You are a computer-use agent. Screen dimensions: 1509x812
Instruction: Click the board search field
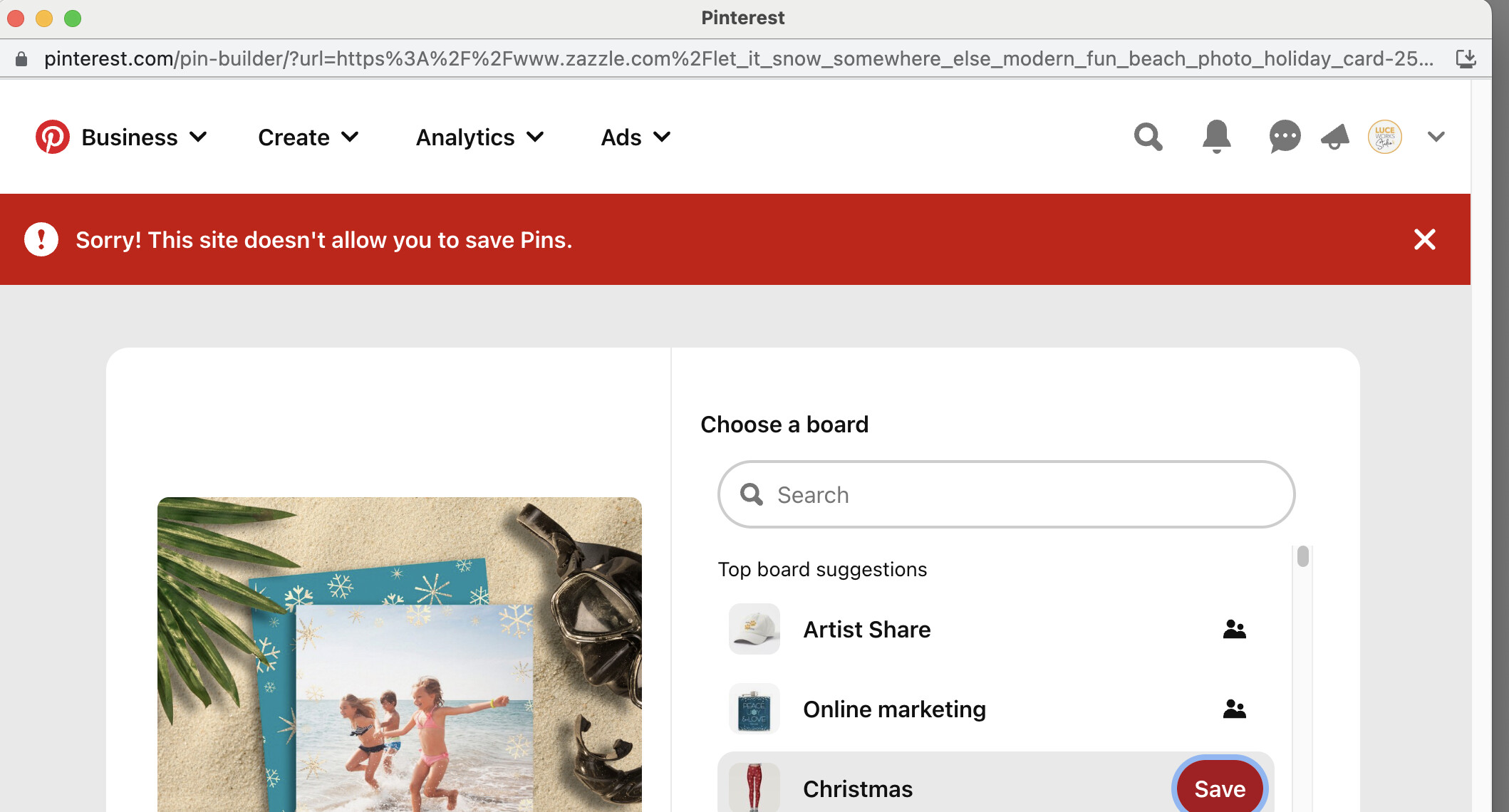pyautogui.click(x=1006, y=494)
